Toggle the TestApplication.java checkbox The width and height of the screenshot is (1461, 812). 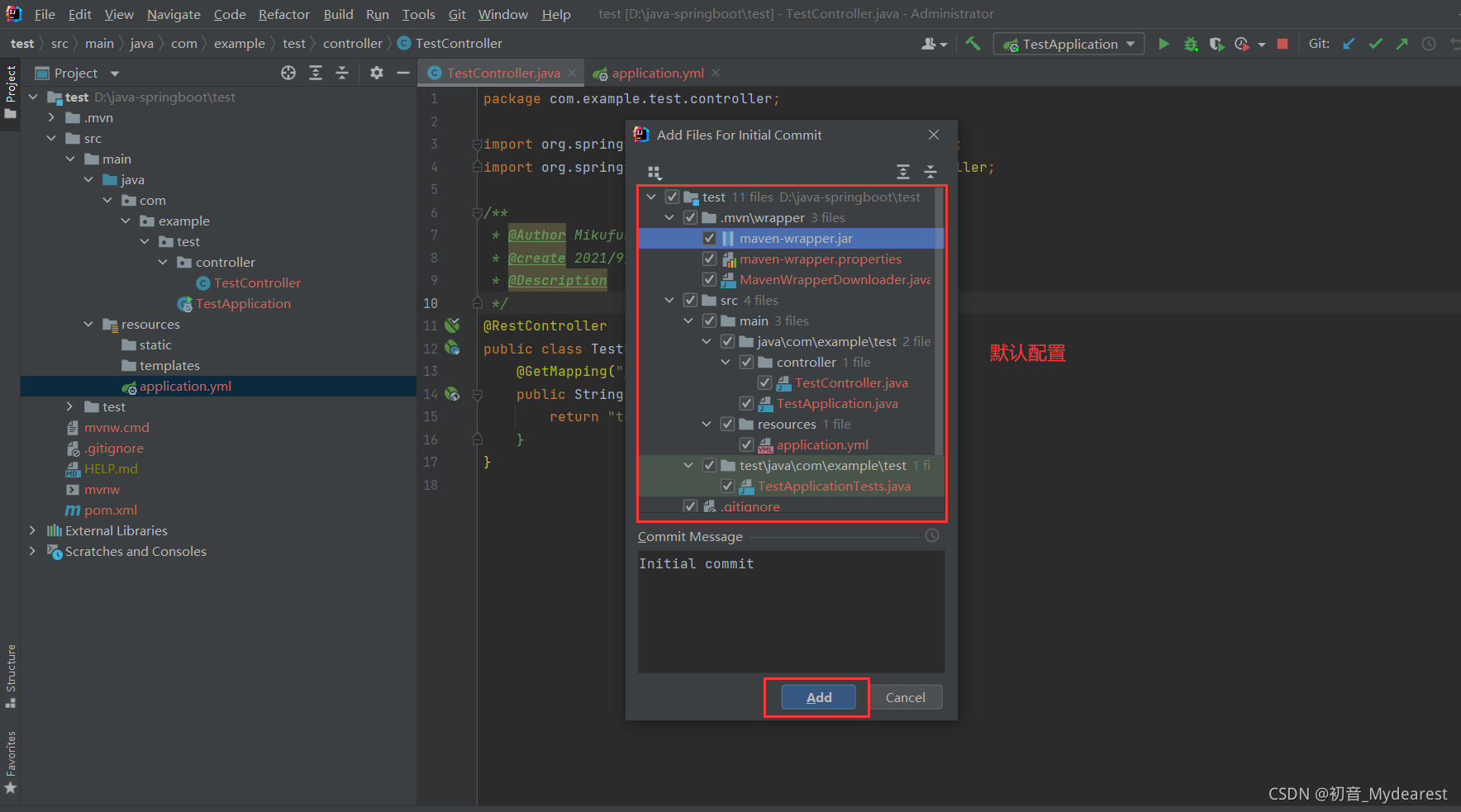746,403
